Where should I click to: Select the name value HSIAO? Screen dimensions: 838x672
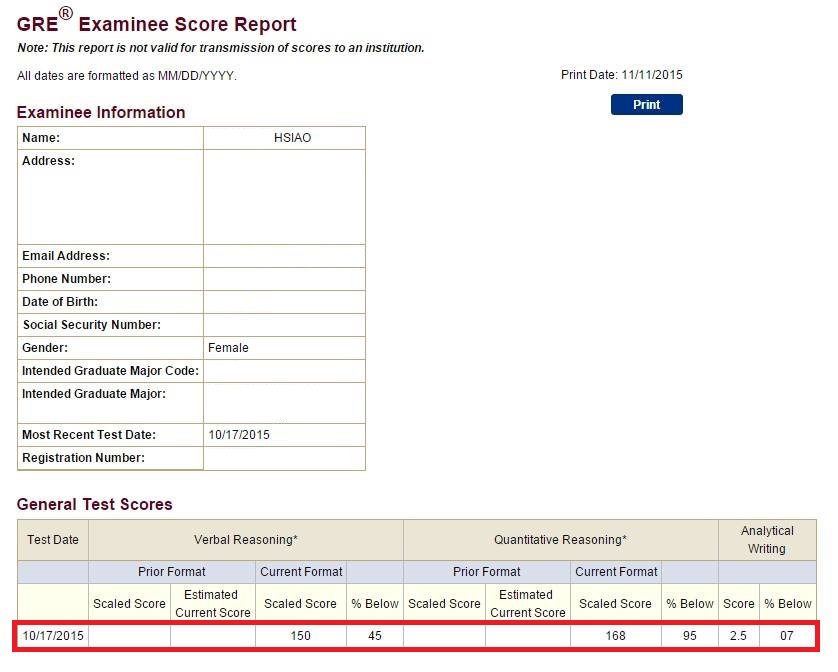tap(292, 138)
